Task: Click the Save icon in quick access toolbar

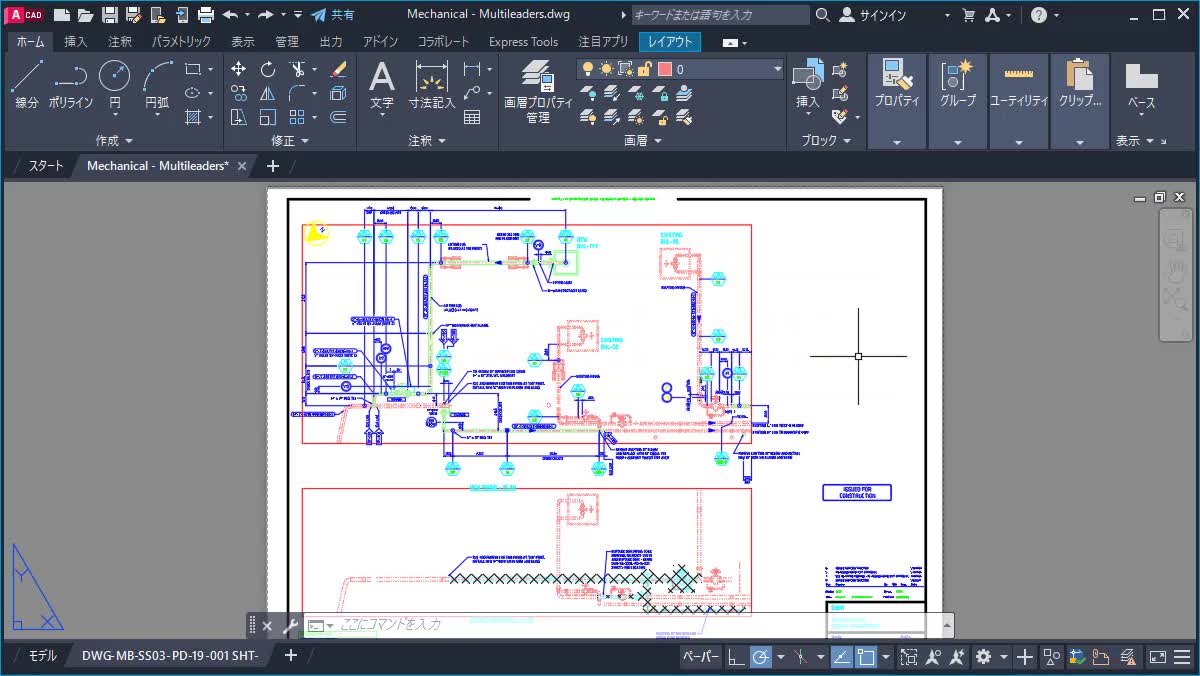Action: (110, 15)
